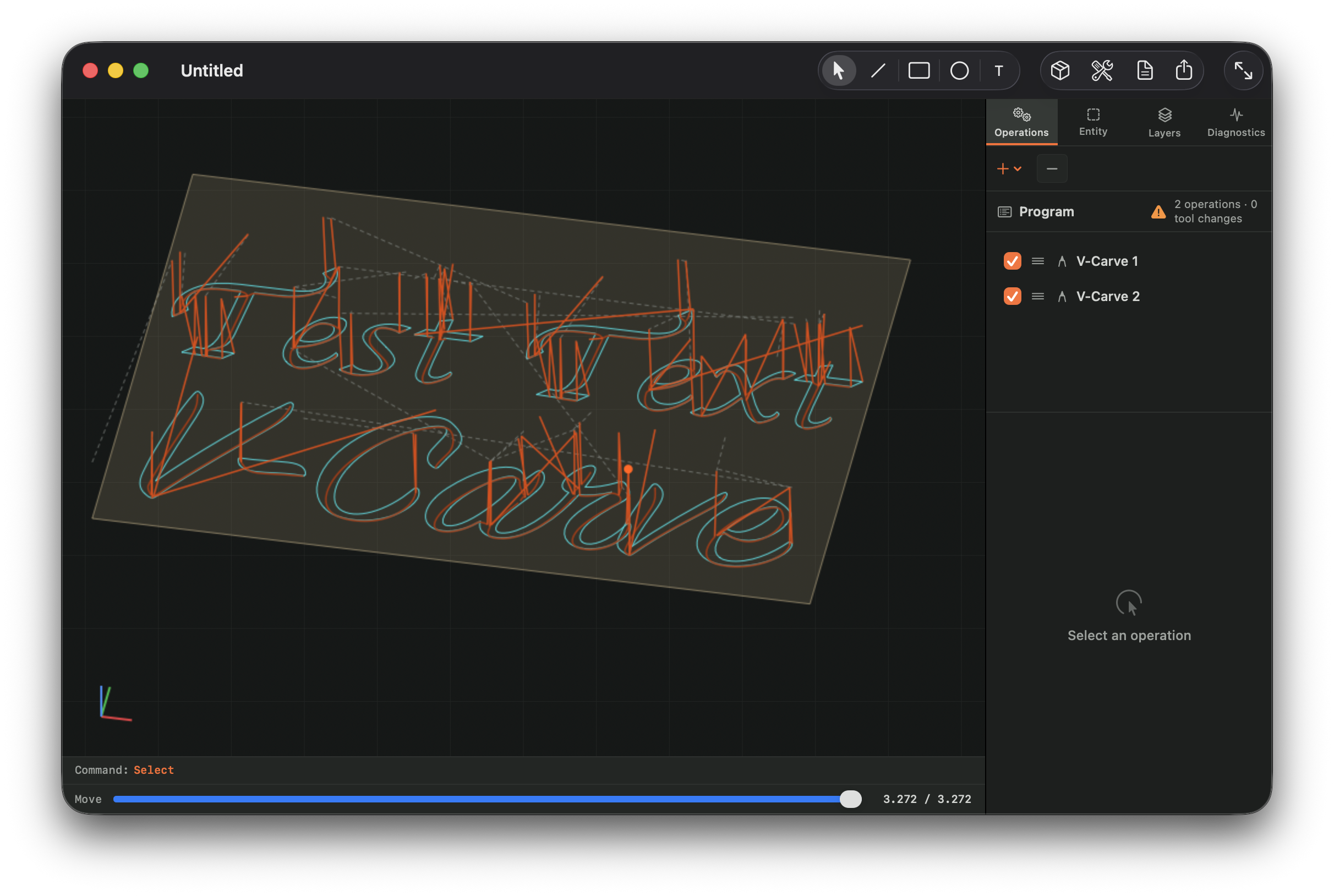Click the Move slider thumb
This screenshot has width=1334, height=896.
[851, 799]
